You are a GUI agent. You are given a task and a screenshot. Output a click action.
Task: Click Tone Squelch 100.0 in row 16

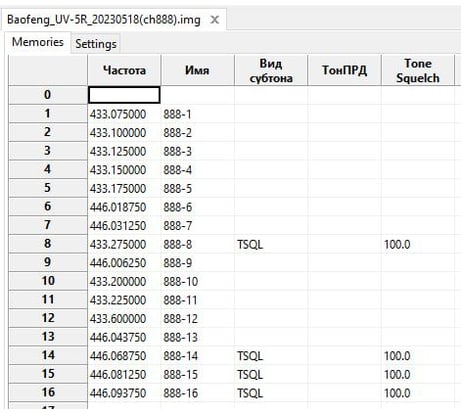pos(418,393)
